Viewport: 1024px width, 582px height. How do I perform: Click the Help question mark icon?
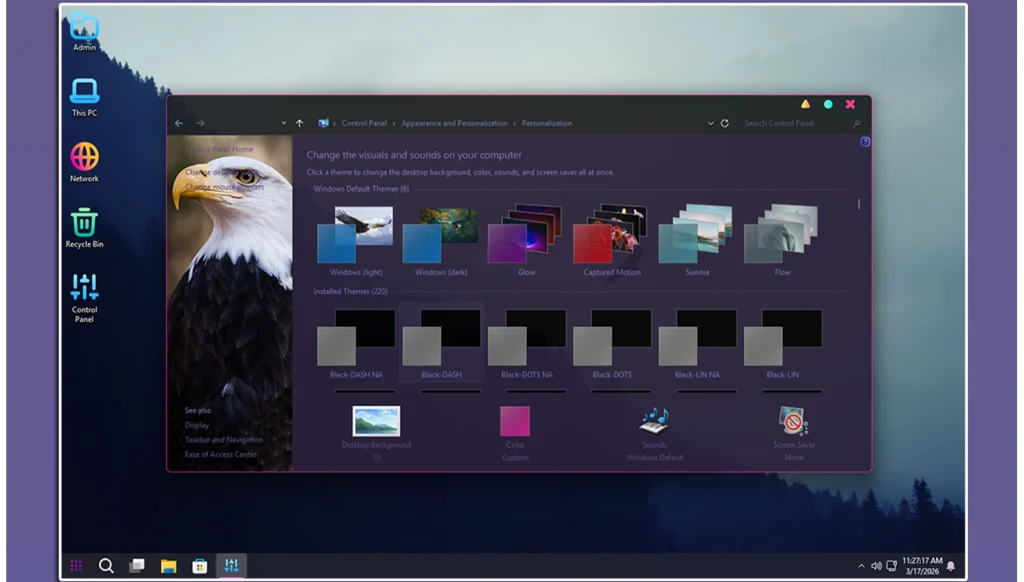pos(865,142)
